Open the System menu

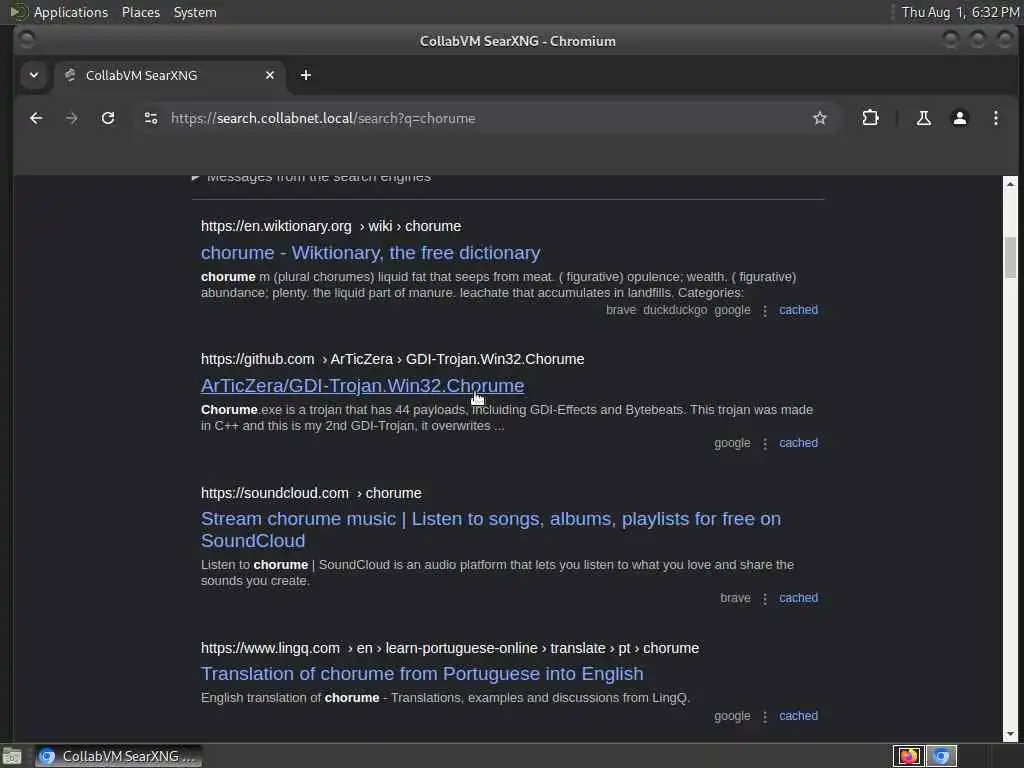(195, 12)
